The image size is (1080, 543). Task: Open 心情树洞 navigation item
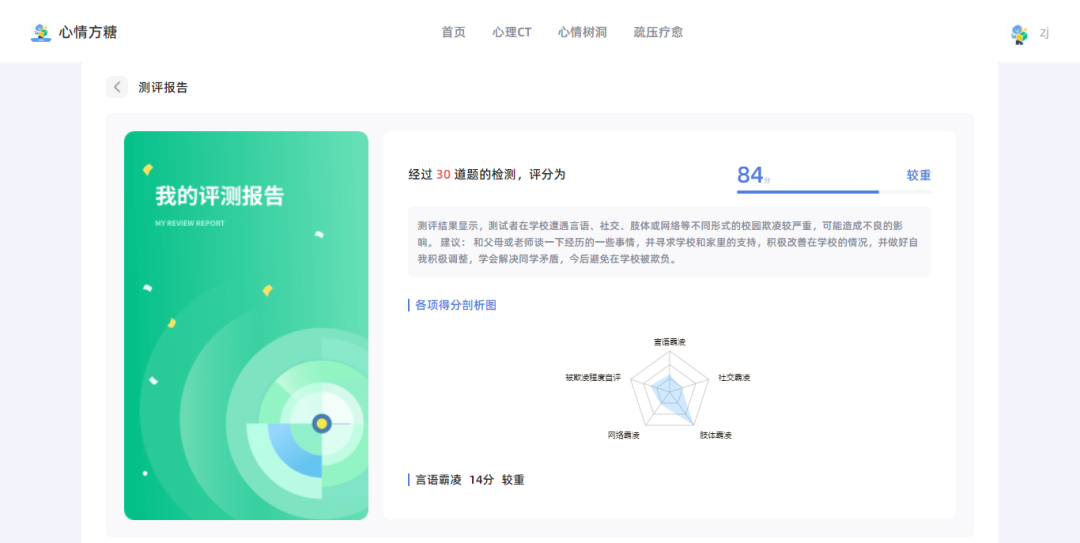582,32
